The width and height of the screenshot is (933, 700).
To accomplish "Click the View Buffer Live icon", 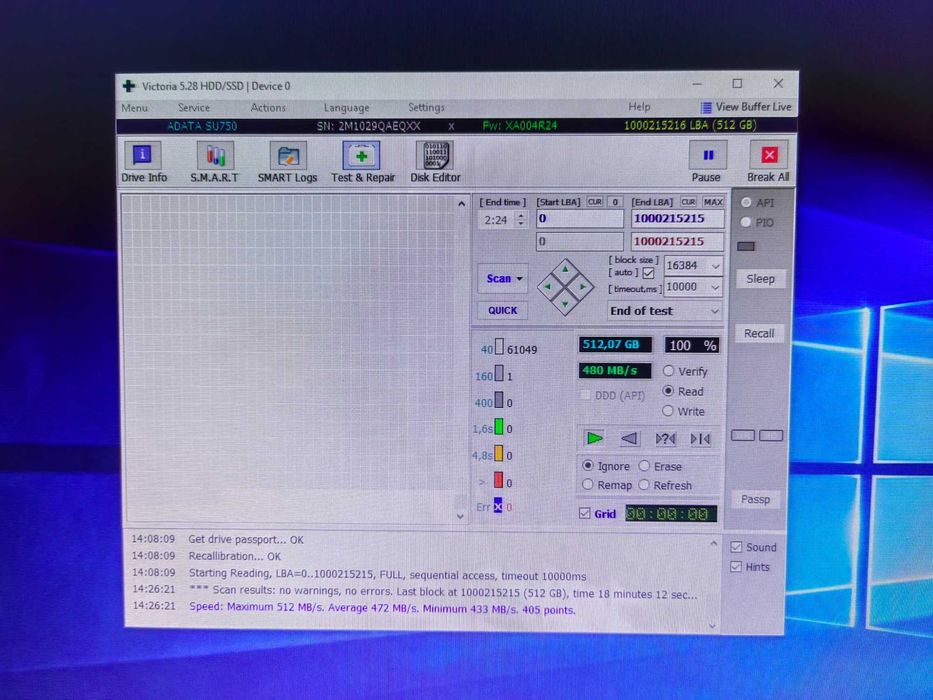I will (x=706, y=107).
